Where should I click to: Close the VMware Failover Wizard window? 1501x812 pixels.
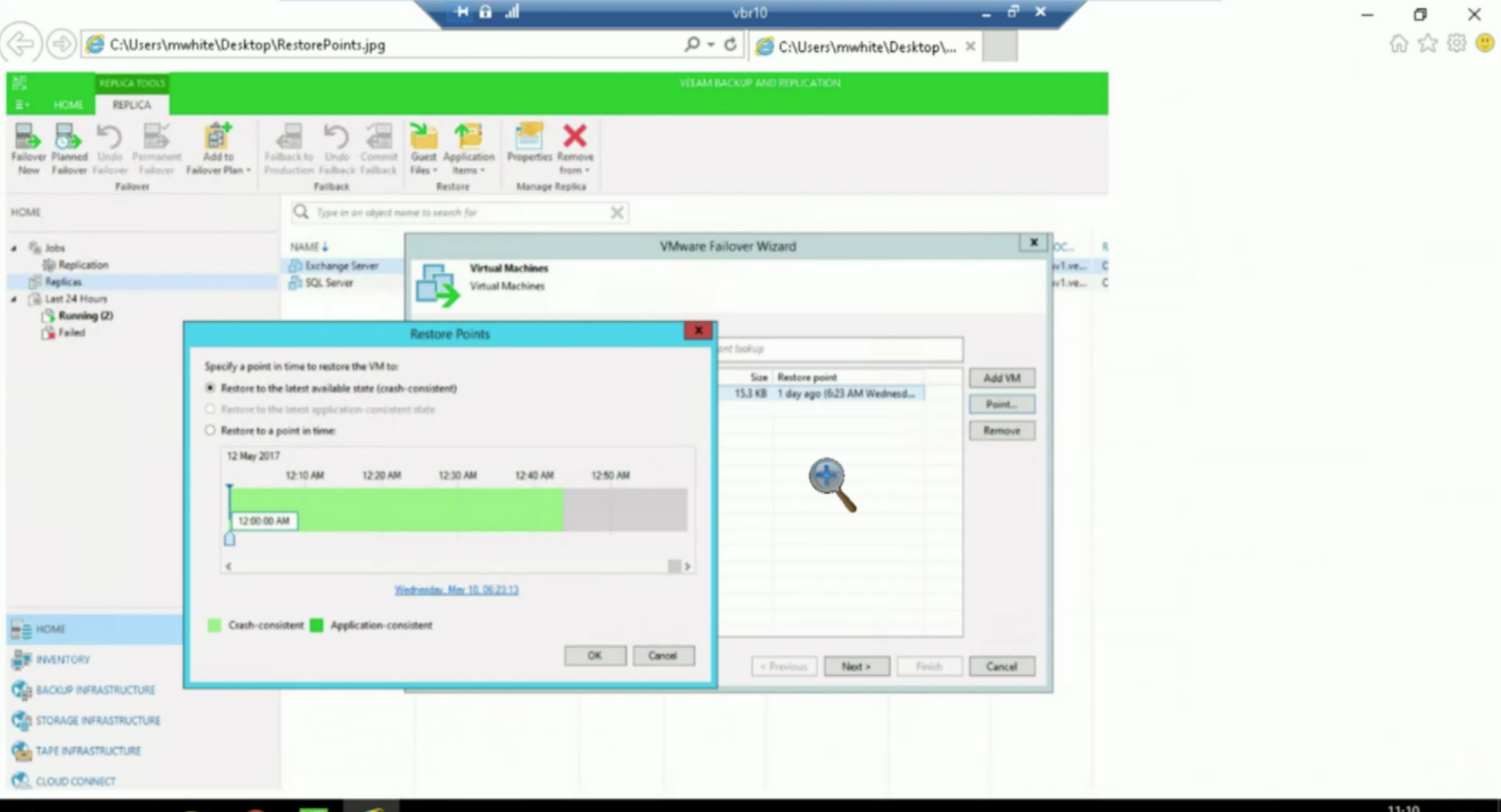pos(1033,242)
